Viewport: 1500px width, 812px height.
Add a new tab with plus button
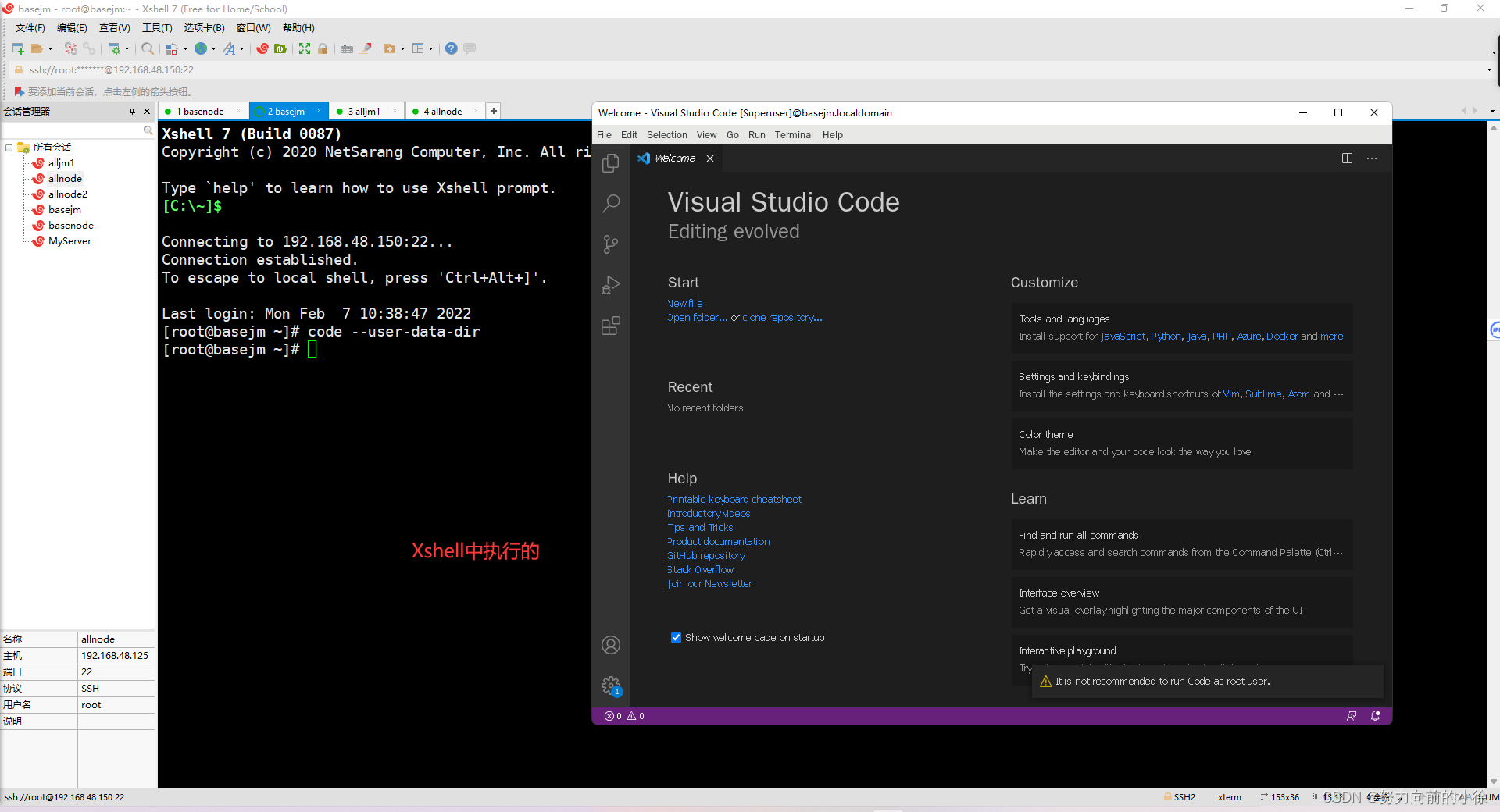click(x=494, y=111)
